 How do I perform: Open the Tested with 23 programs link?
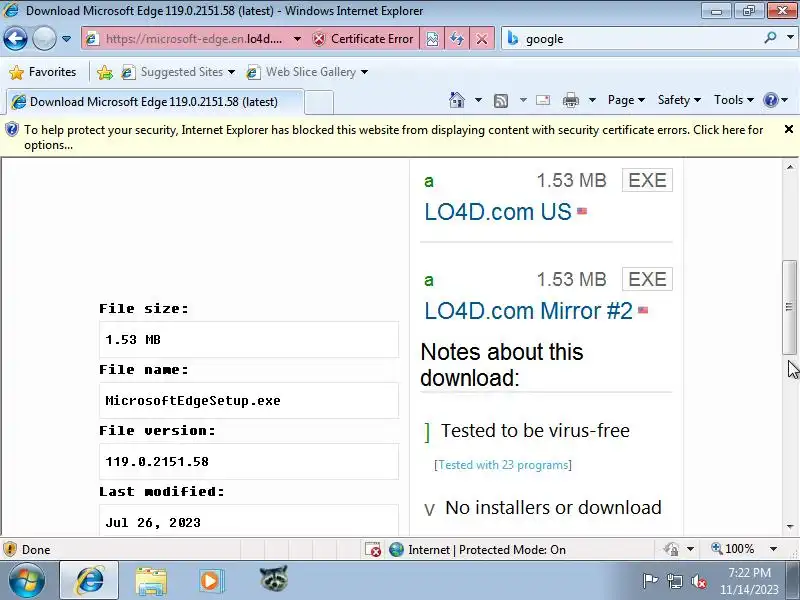tap(503, 465)
